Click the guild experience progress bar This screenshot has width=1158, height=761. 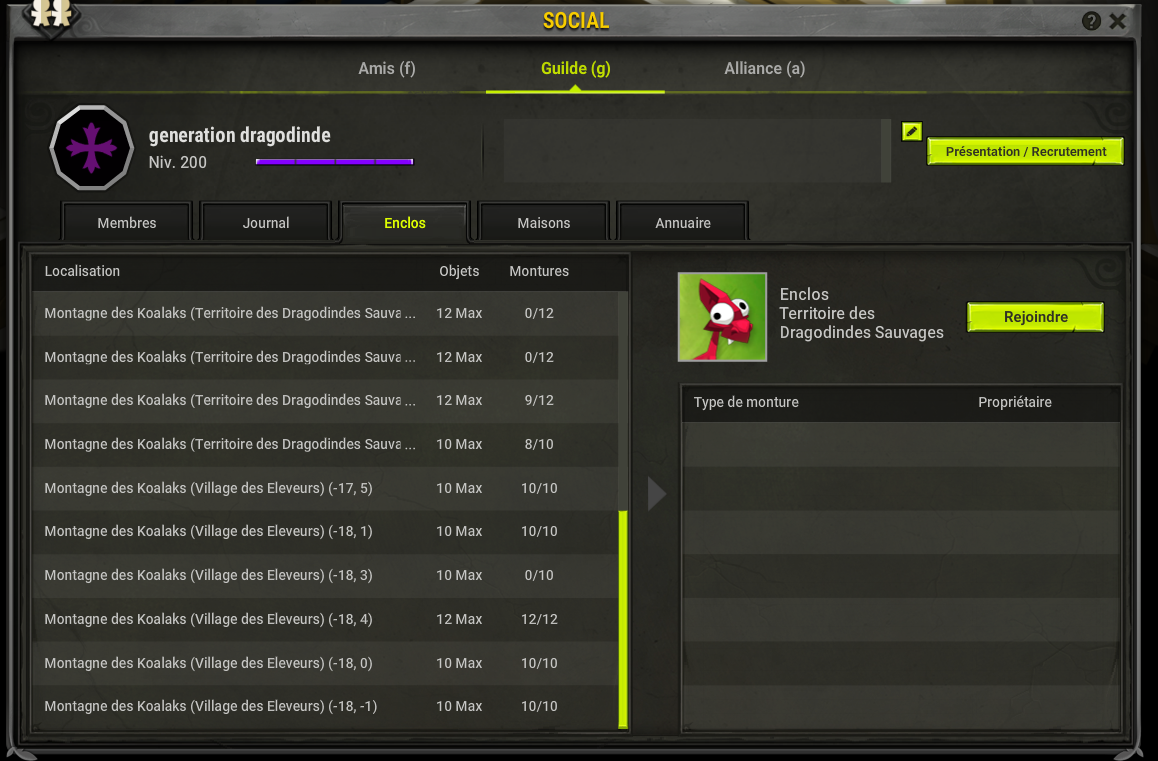click(335, 161)
